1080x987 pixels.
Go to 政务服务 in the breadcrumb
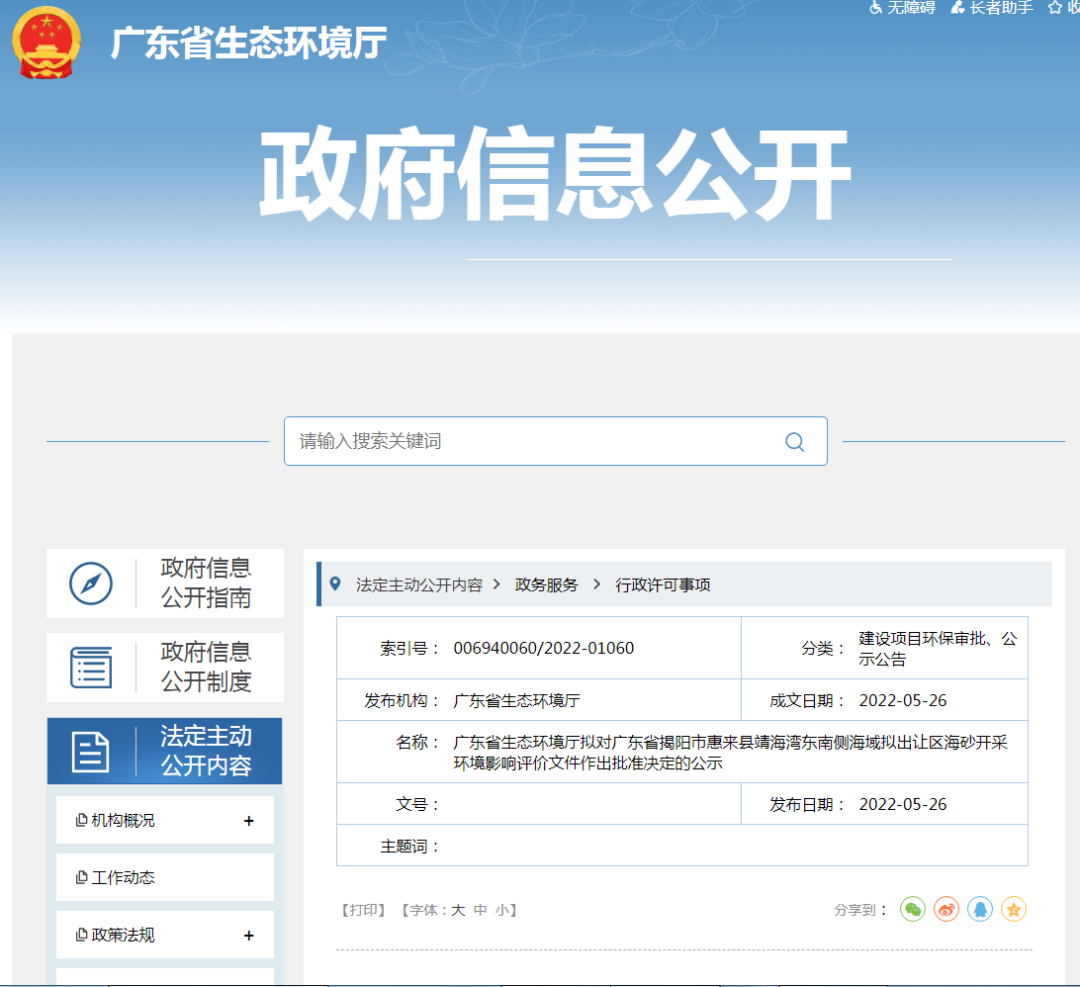(546, 585)
